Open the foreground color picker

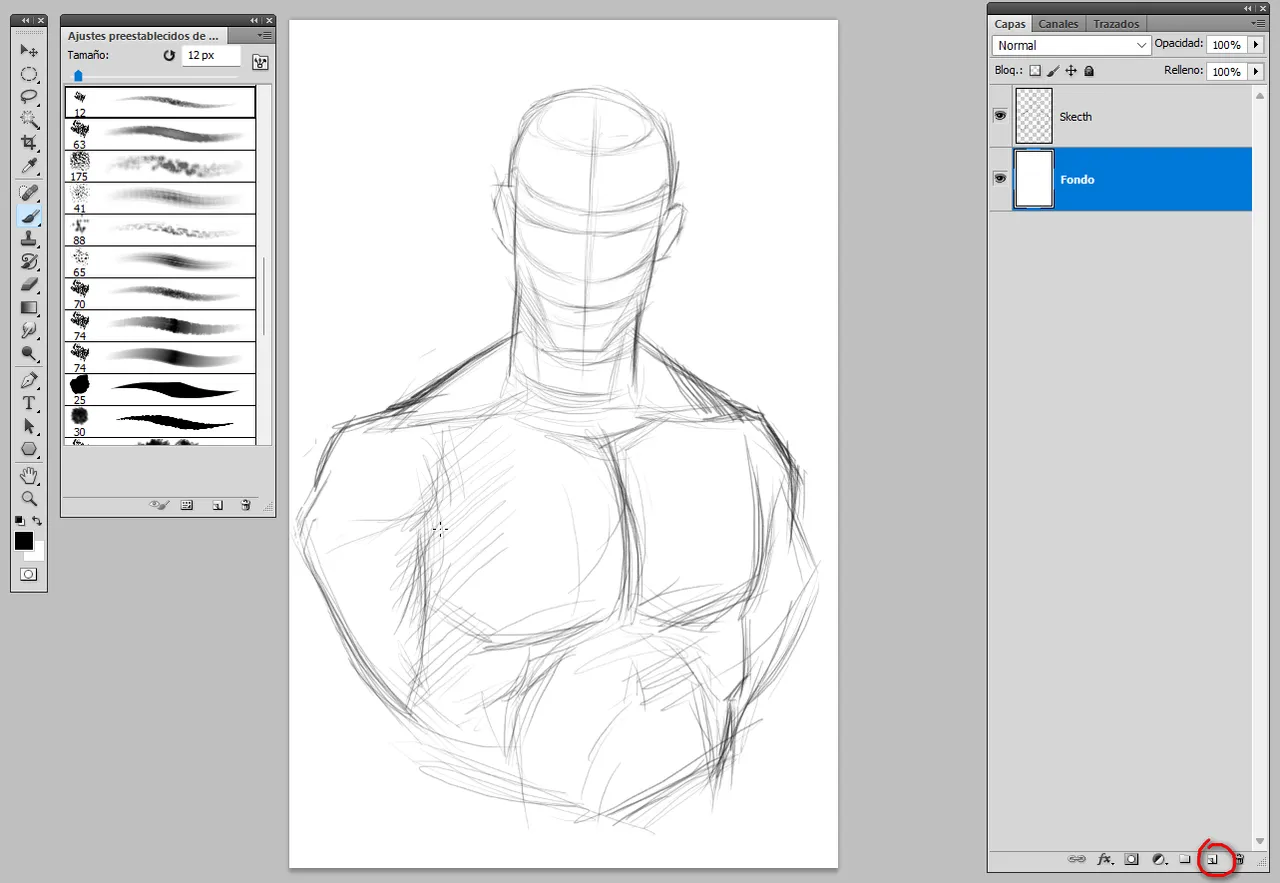23,541
